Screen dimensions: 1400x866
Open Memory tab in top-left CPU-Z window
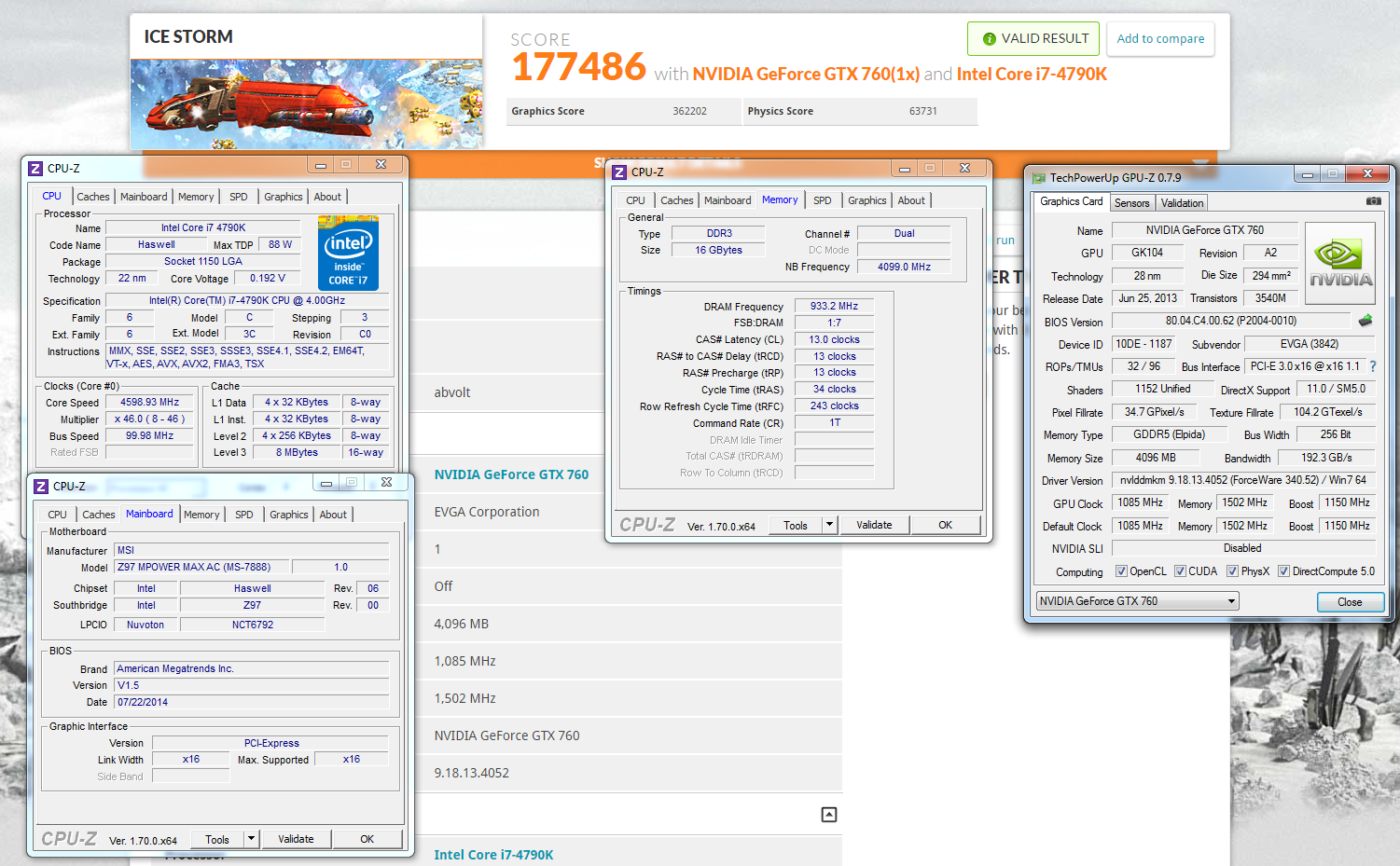coord(196,197)
